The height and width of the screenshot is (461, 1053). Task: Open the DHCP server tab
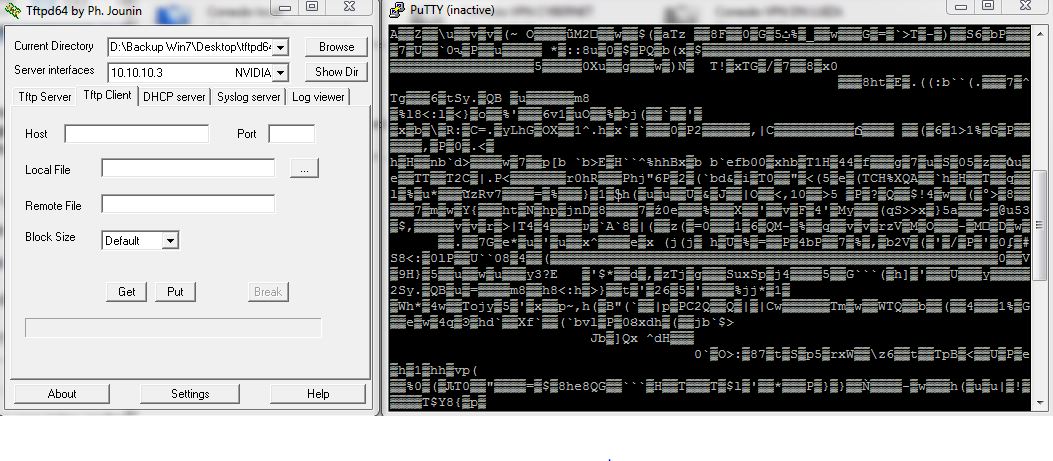point(174,97)
